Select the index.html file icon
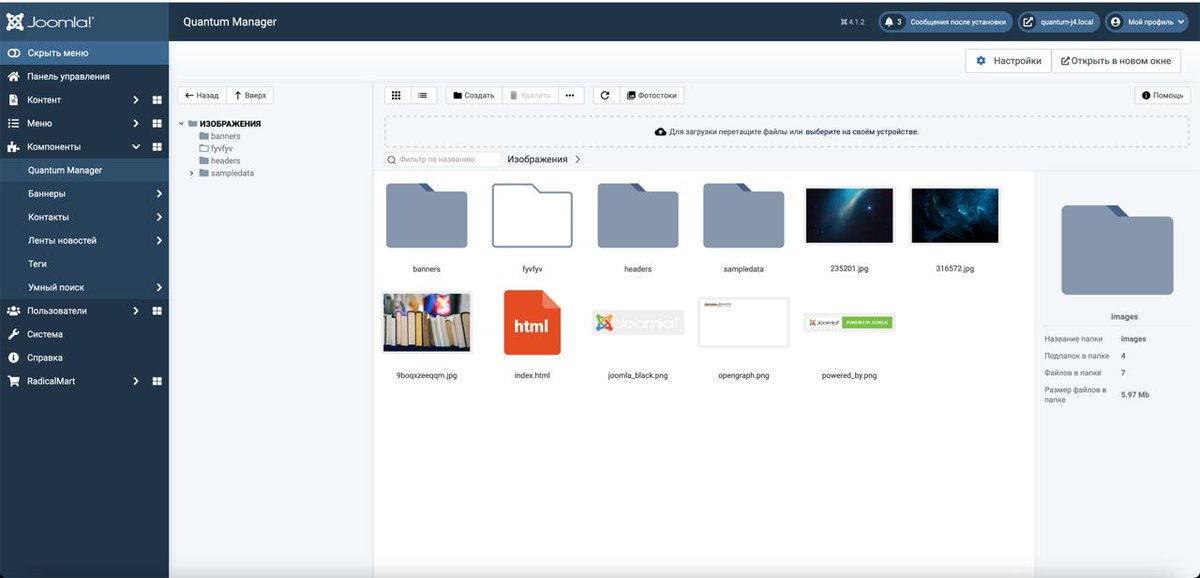 (x=532, y=322)
